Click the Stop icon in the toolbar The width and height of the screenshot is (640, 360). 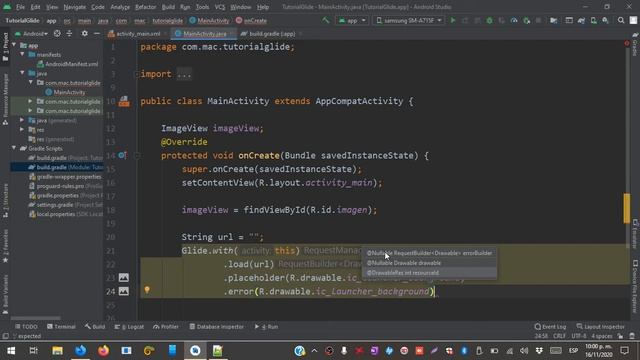click(x=539, y=20)
